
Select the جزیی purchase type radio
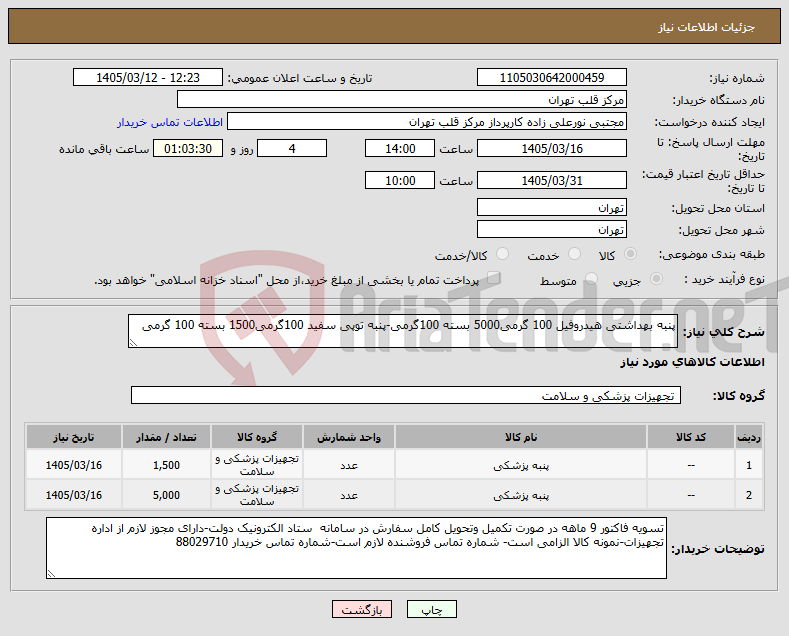pyautogui.click(x=656, y=278)
